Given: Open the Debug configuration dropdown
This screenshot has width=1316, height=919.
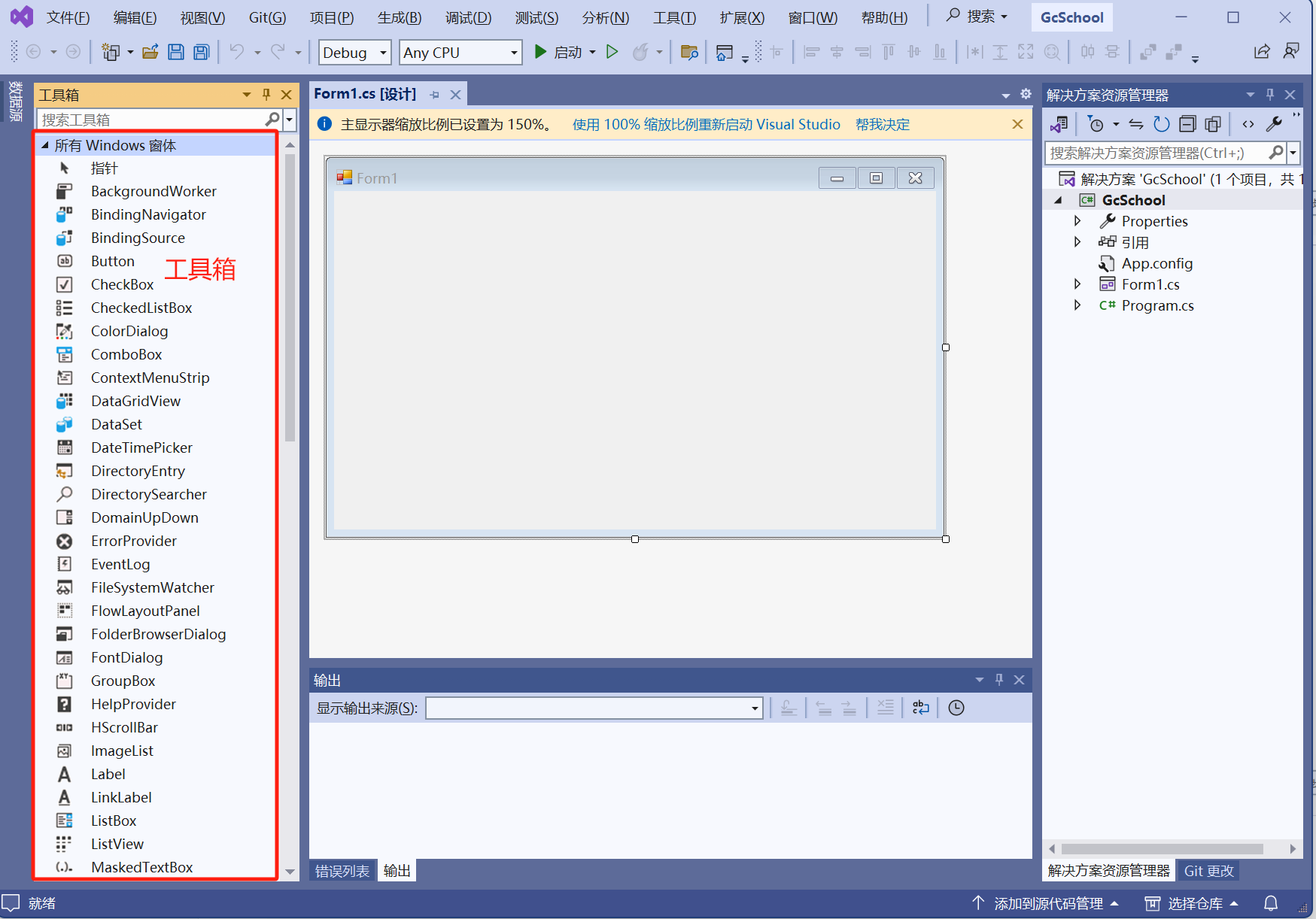Looking at the screenshot, I should (x=354, y=53).
